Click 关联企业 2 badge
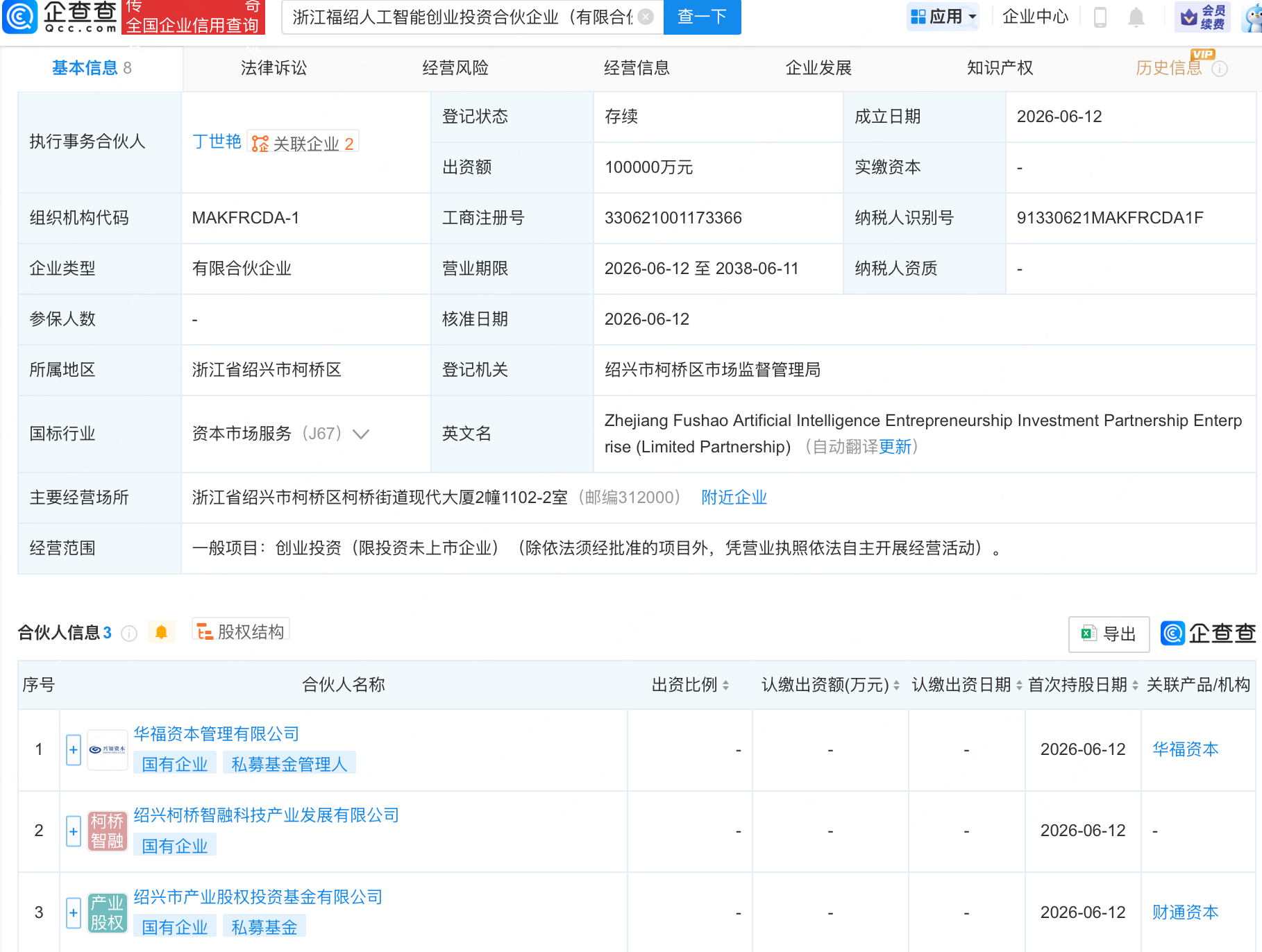Image resolution: width=1262 pixels, height=952 pixels. pyautogui.click(x=303, y=143)
